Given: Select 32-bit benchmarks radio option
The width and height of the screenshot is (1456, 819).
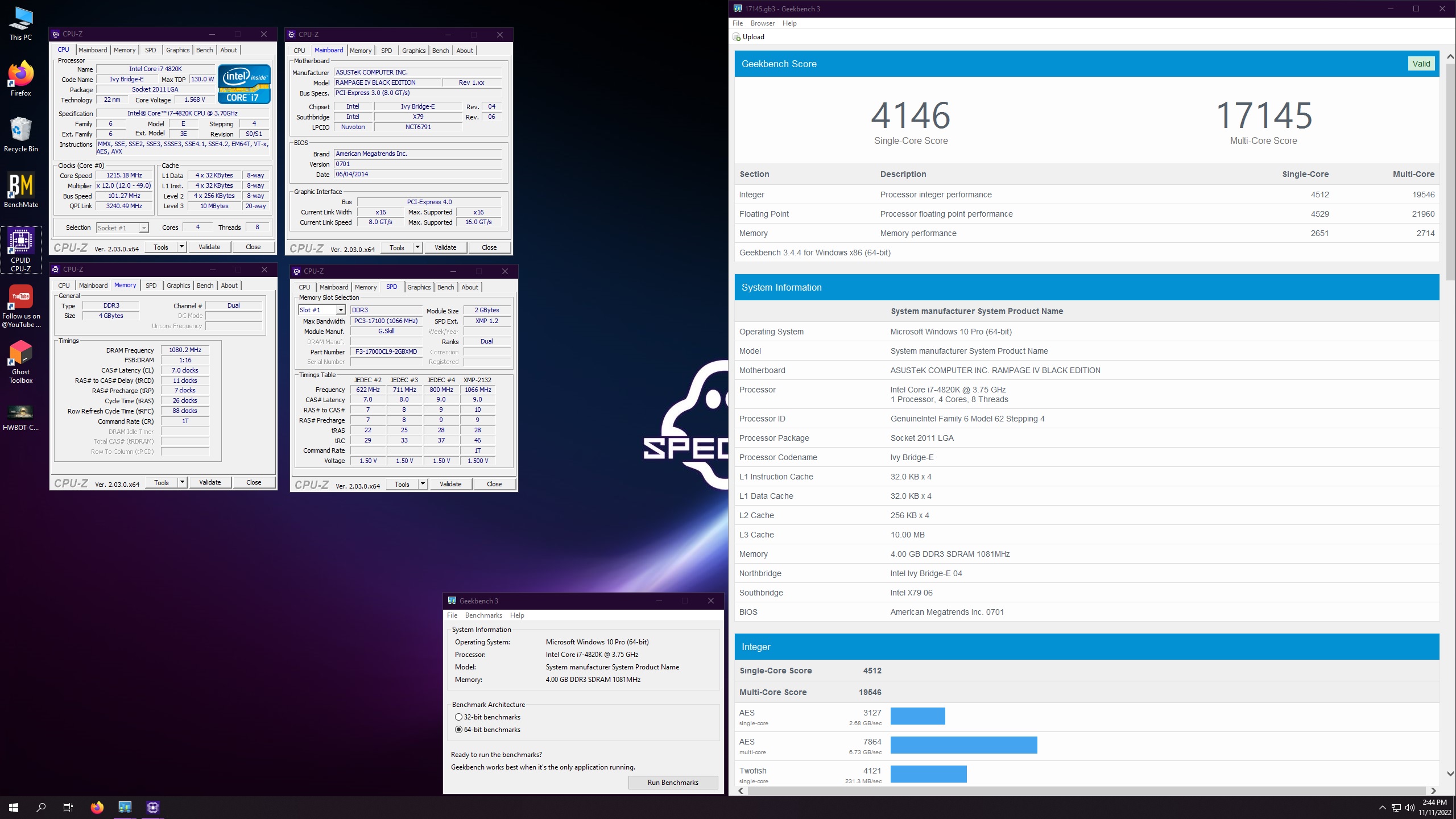Looking at the screenshot, I should pos(458,717).
